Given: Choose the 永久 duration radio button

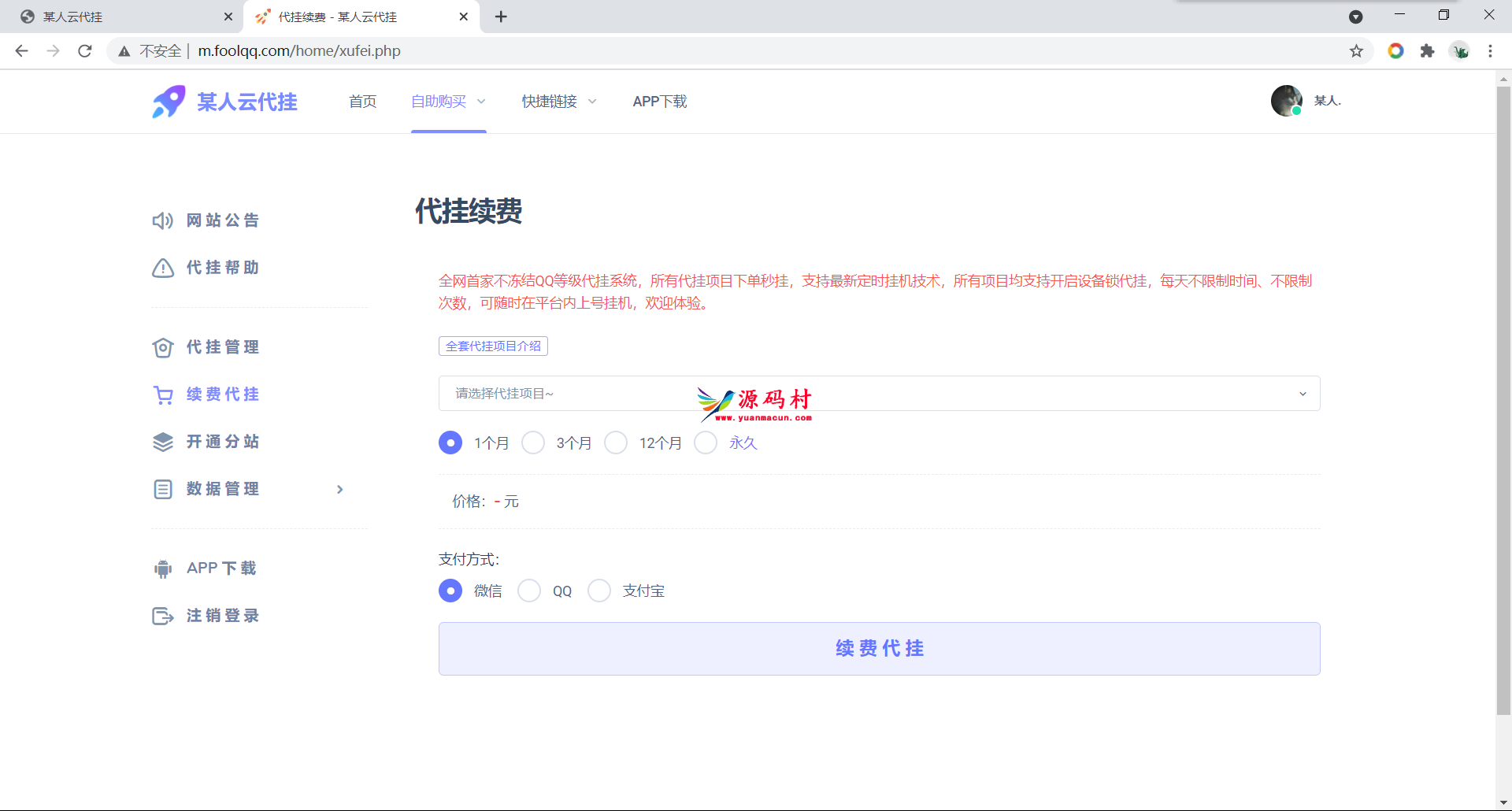Looking at the screenshot, I should click(706, 443).
